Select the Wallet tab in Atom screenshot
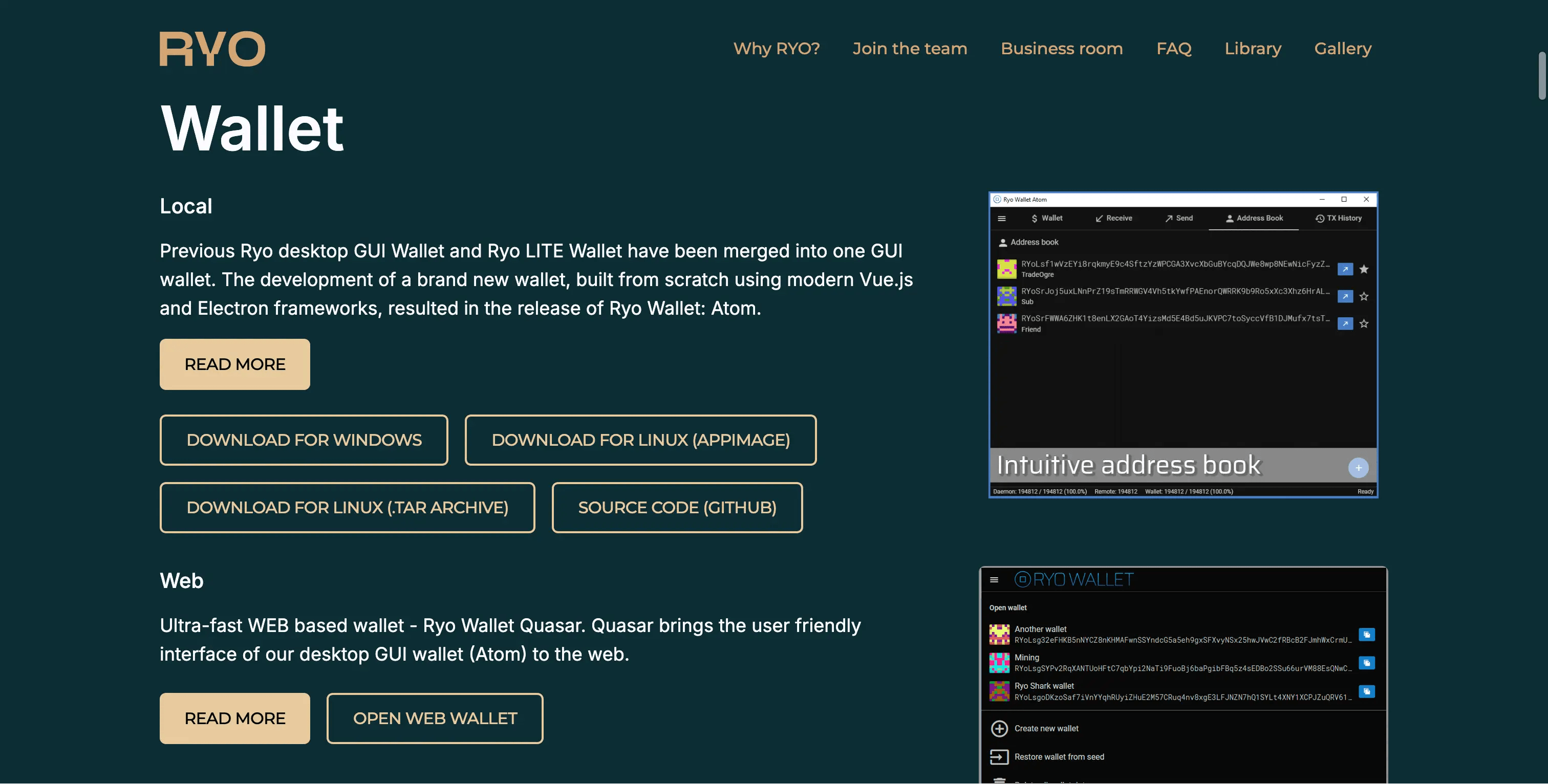 coord(1046,218)
